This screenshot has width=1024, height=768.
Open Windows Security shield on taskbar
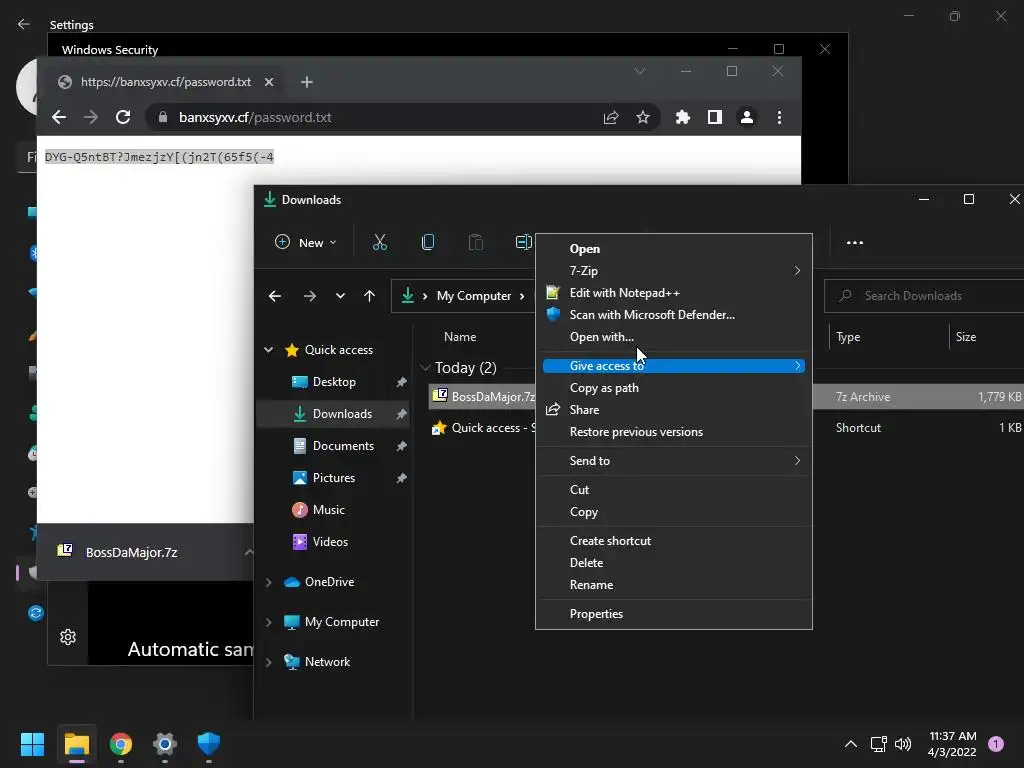208,744
